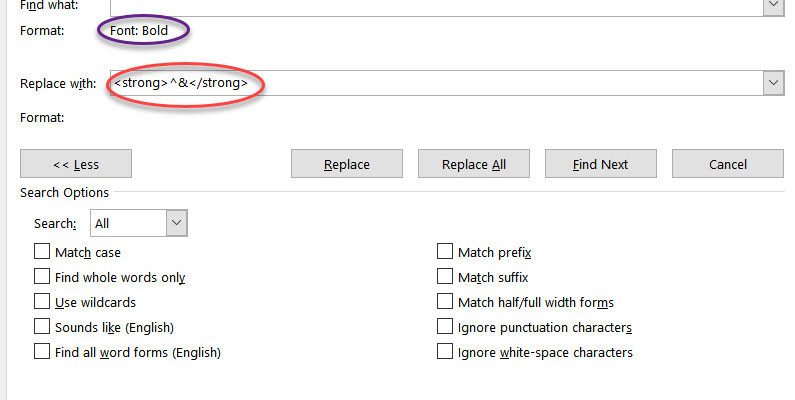Toggle the Use wildcards option
Image resolution: width=795 pixels, height=400 pixels.
pyautogui.click(x=42, y=301)
